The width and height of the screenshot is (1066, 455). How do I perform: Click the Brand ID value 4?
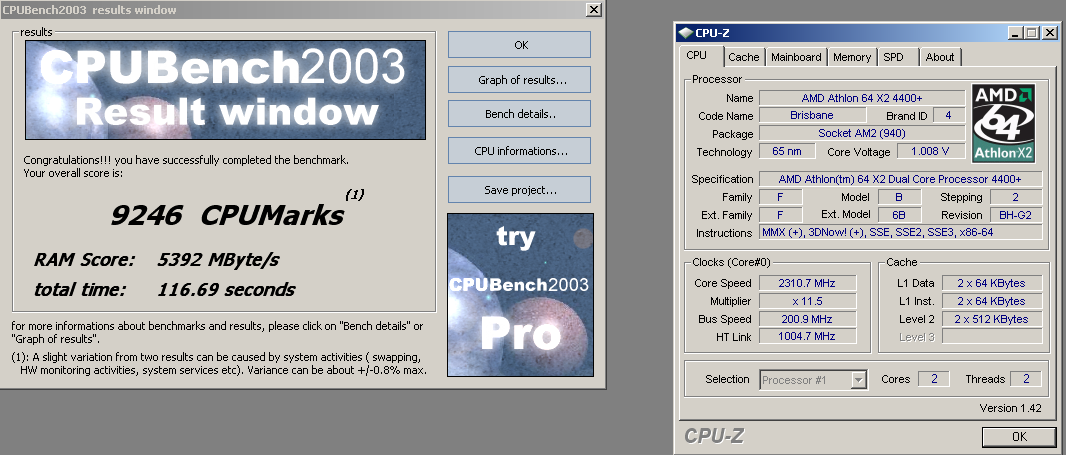point(948,116)
